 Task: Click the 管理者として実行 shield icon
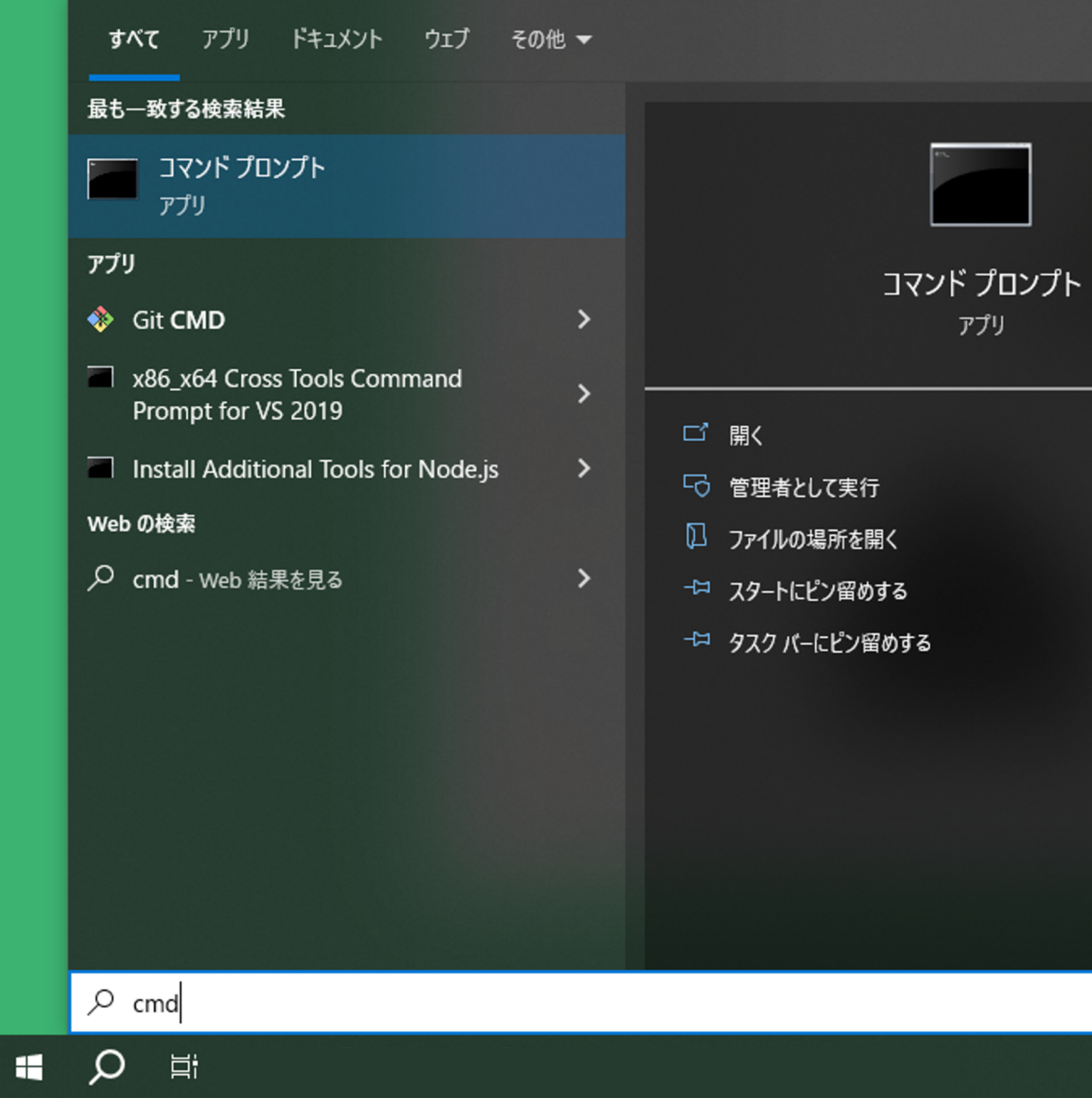[x=696, y=487]
